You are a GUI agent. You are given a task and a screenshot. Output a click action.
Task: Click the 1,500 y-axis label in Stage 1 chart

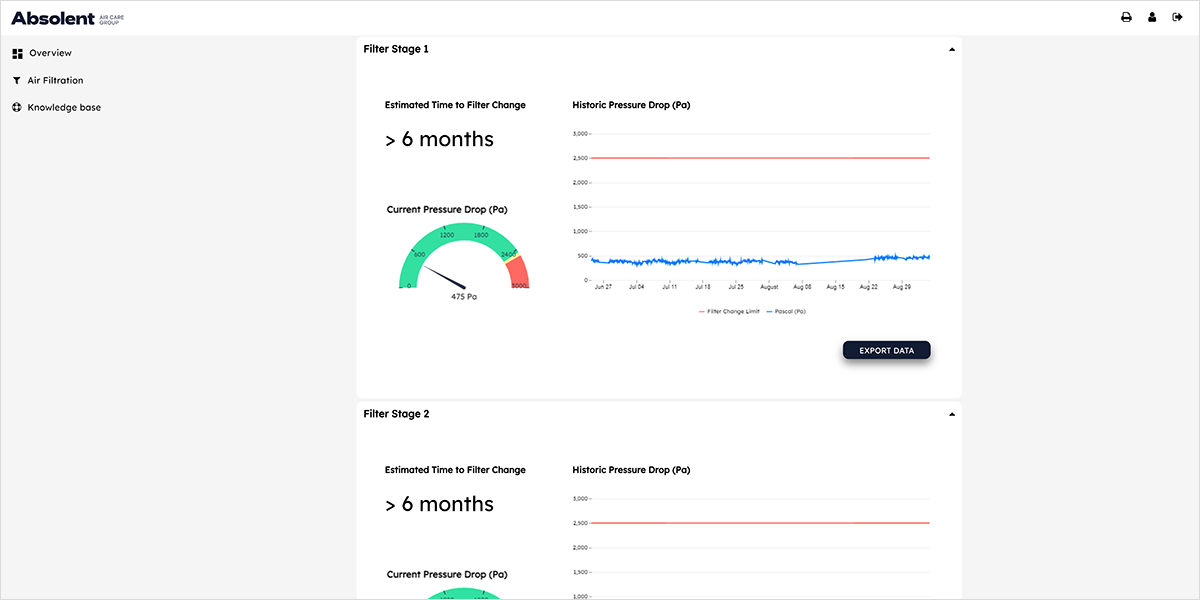coord(579,207)
